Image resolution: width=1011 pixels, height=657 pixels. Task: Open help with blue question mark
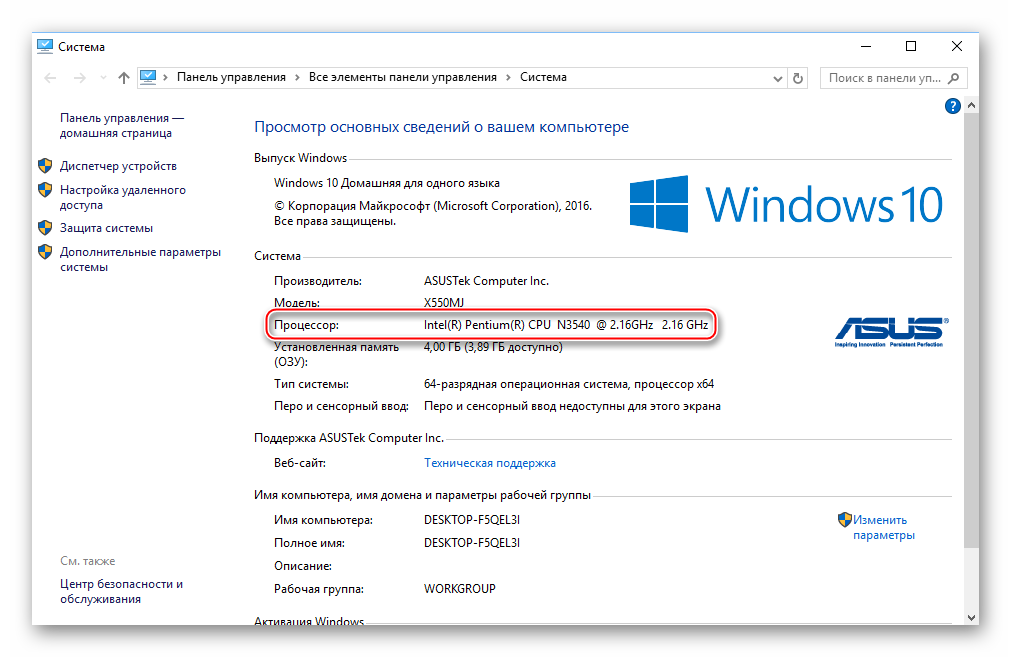(952, 106)
